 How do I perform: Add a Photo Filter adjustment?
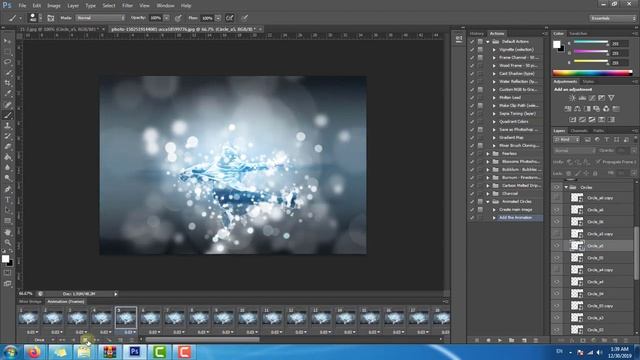[x=597, y=109]
